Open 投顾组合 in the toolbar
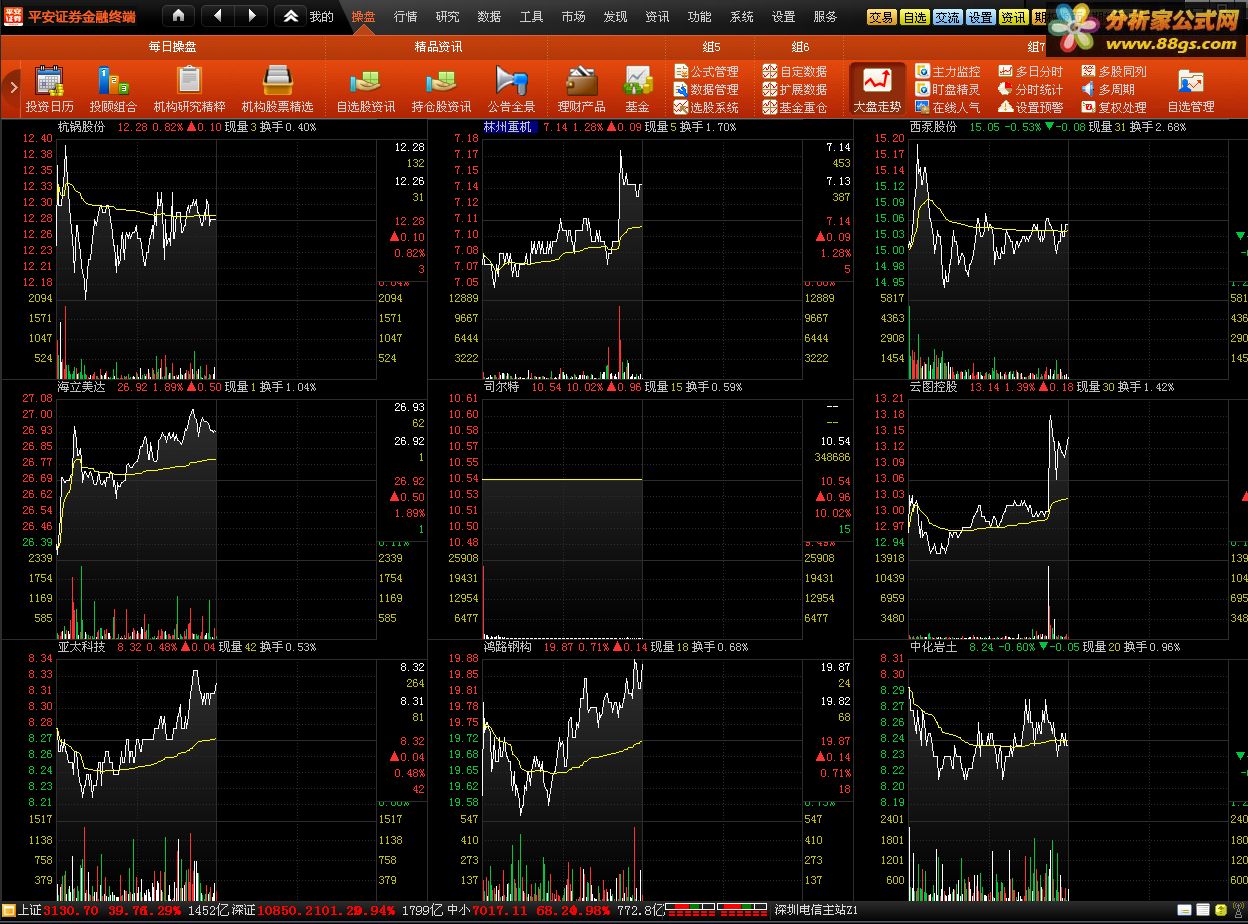 click(113, 89)
